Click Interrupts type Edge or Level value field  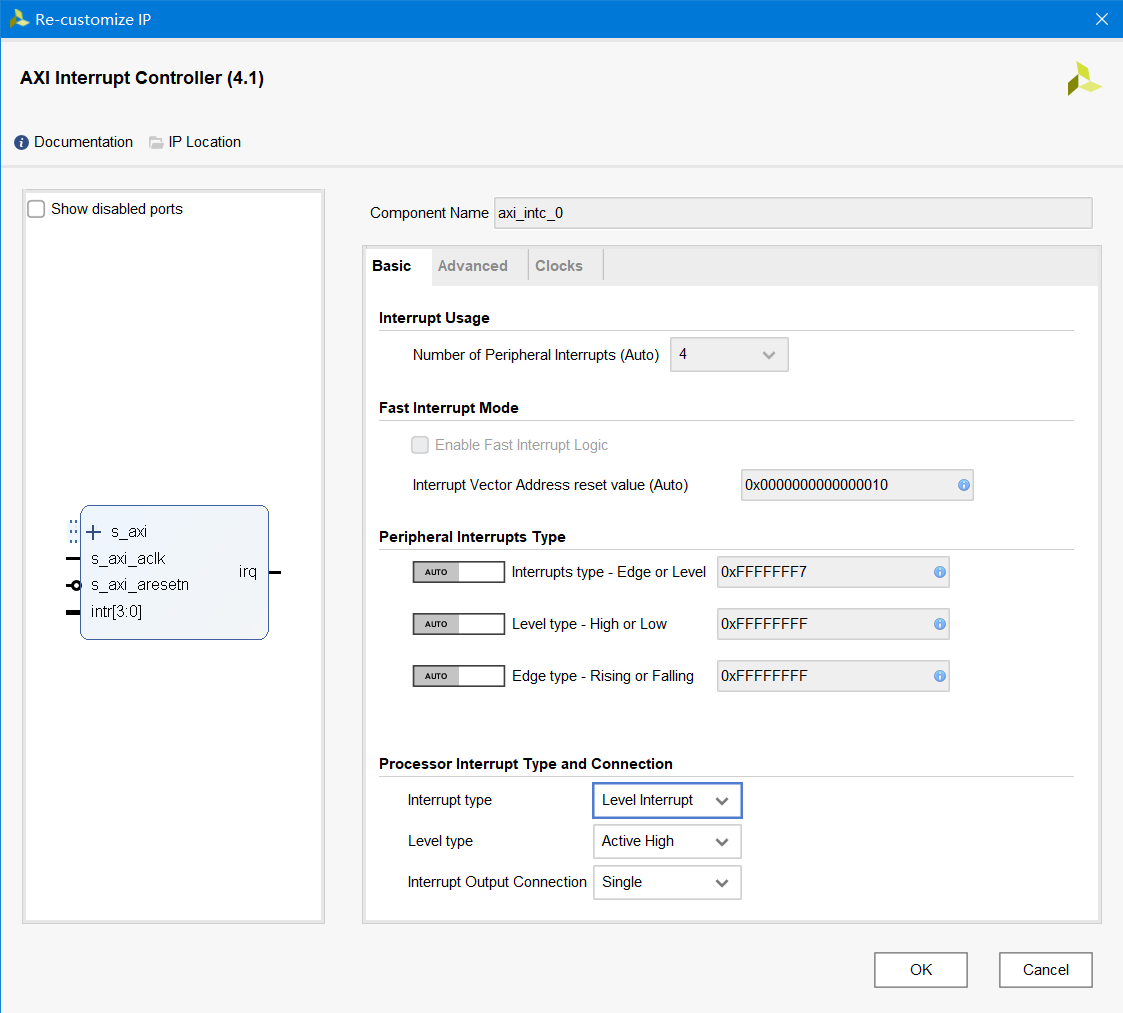[x=833, y=572]
